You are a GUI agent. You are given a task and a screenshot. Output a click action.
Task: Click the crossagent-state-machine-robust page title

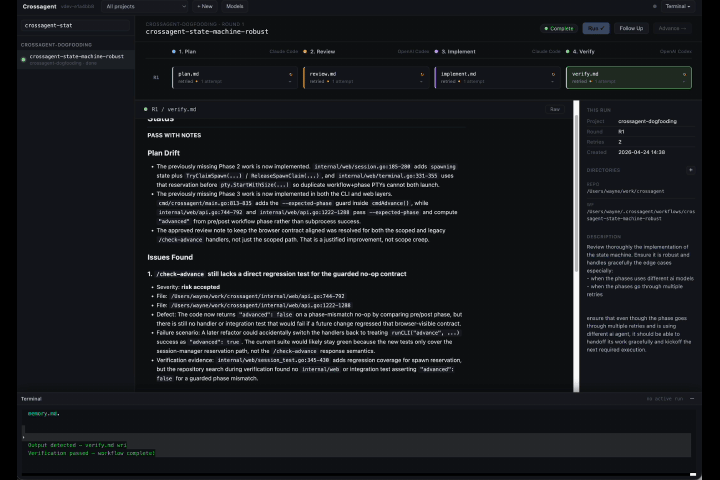207,32
